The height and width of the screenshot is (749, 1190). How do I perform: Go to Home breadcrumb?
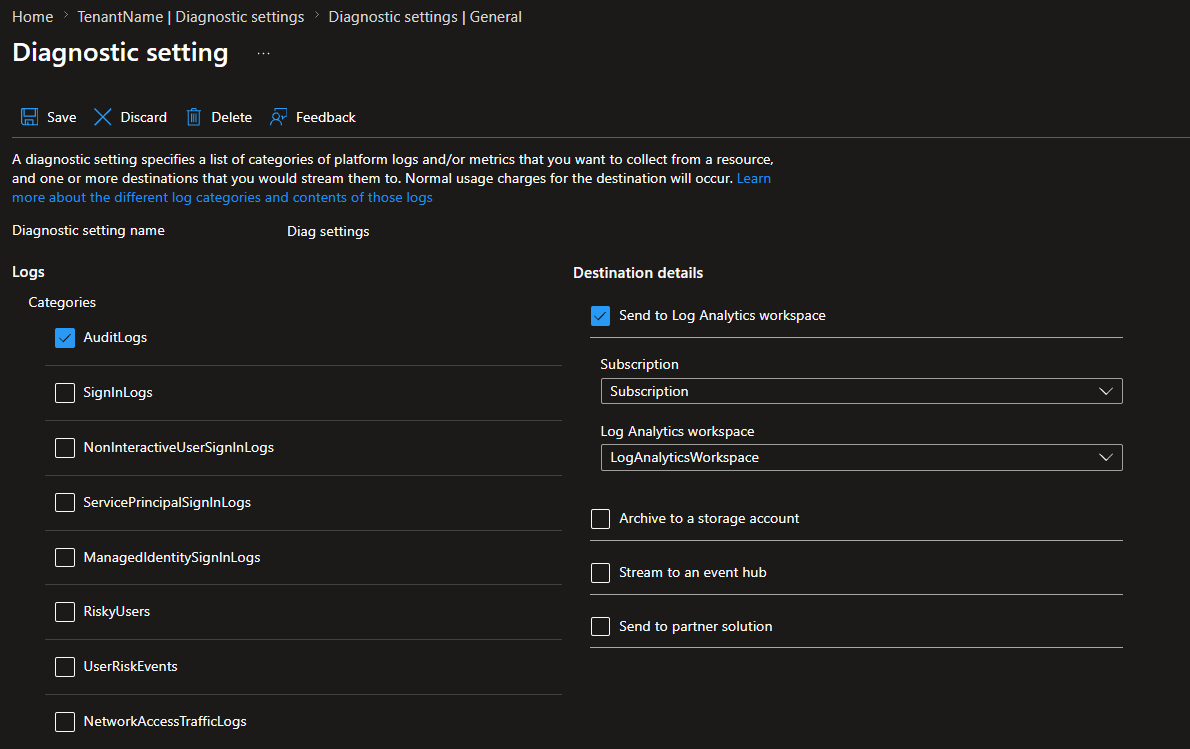point(33,17)
